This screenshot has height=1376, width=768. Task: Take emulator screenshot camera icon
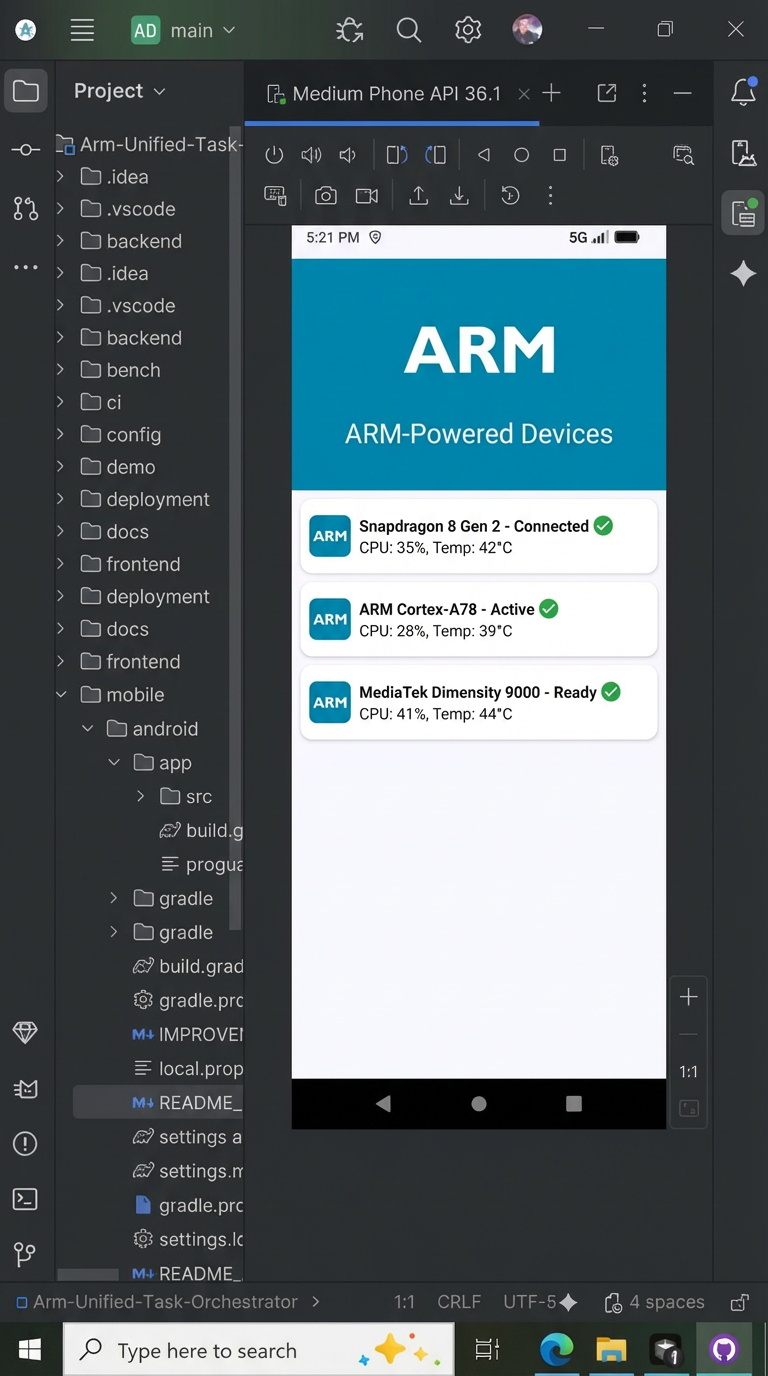coord(326,196)
